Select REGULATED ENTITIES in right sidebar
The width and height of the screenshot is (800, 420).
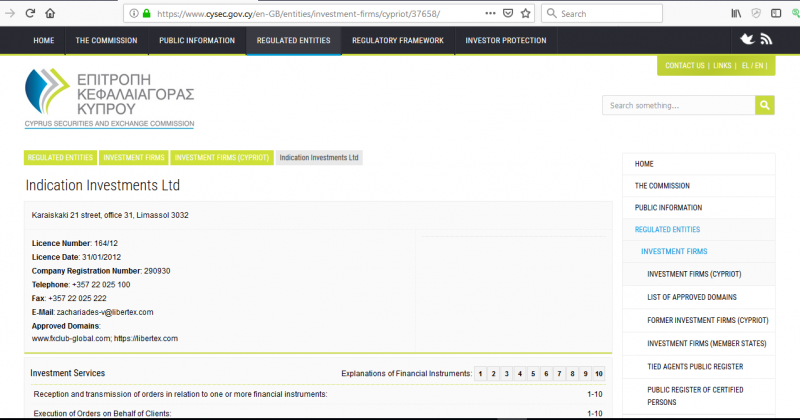(x=698, y=230)
